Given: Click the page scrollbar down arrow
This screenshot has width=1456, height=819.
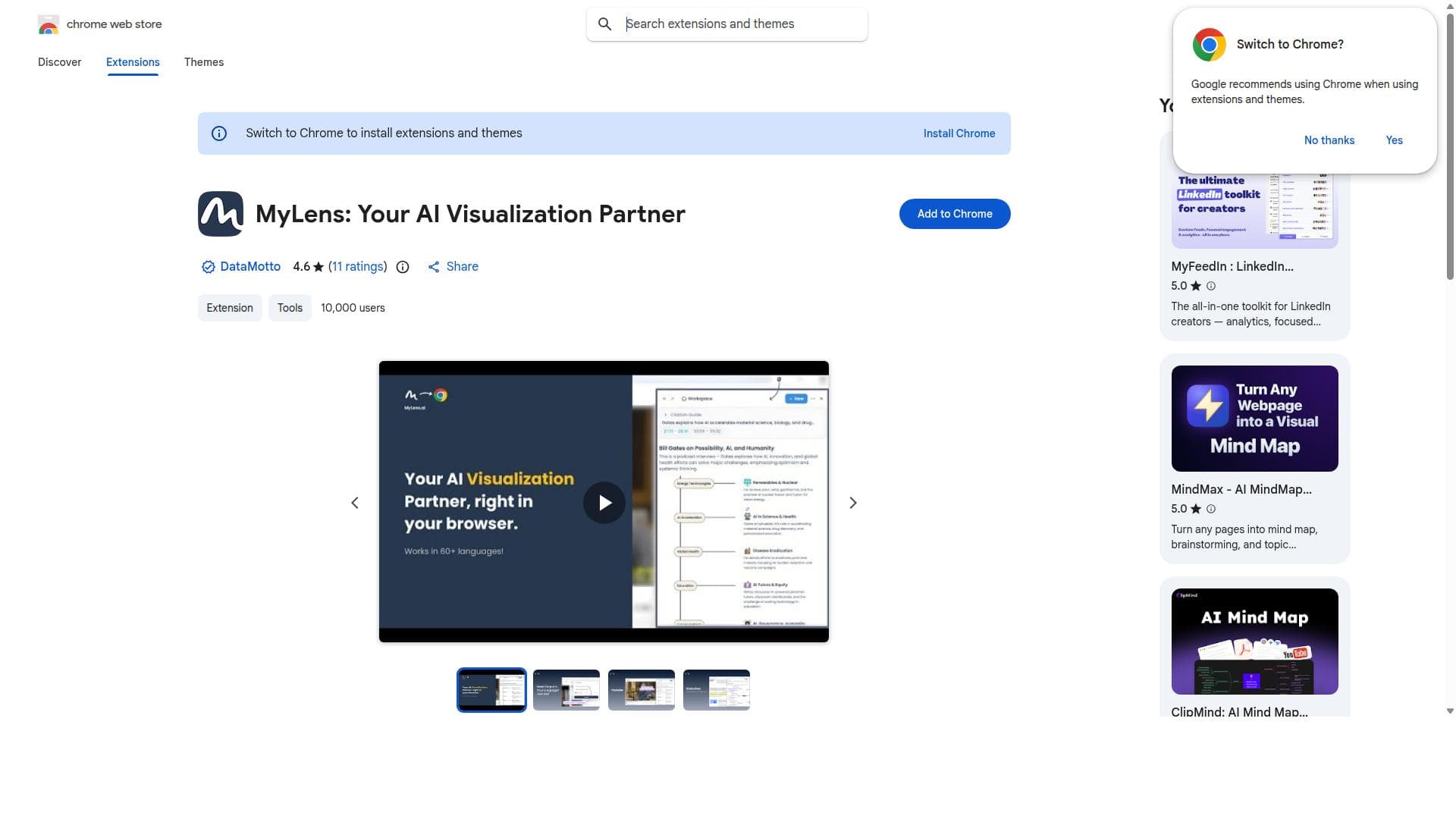Looking at the screenshot, I should (1450, 711).
